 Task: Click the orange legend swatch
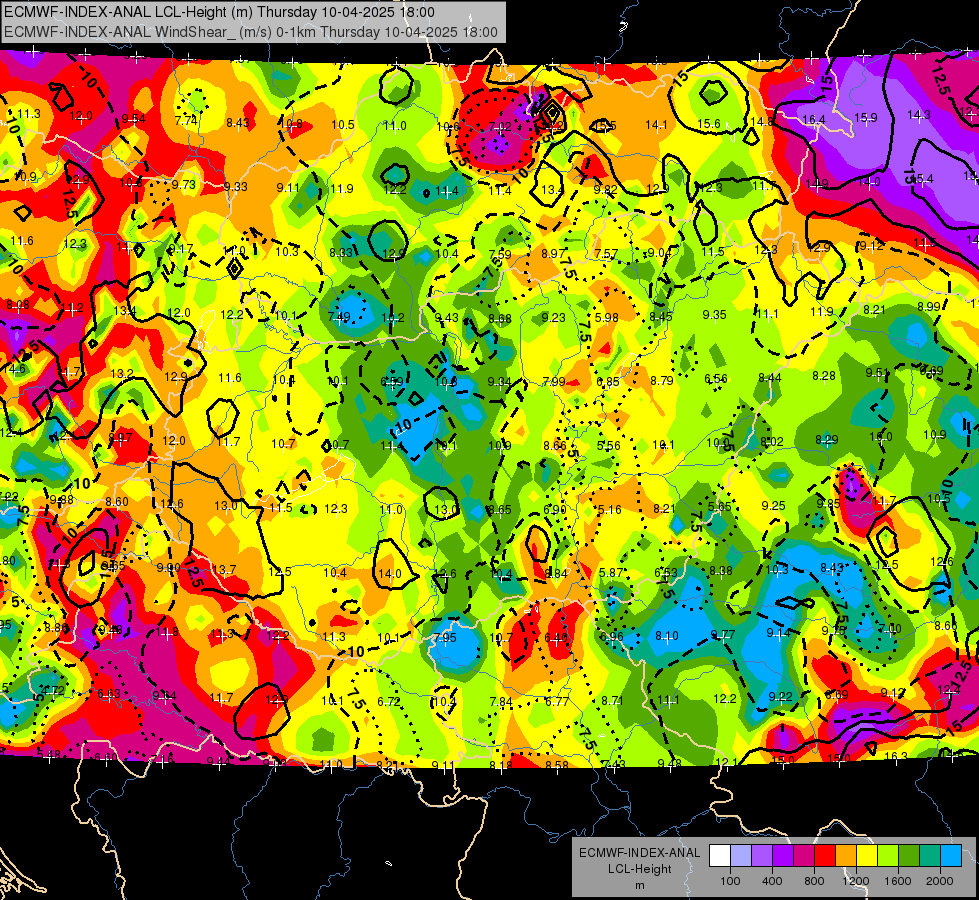[x=846, y=856]
